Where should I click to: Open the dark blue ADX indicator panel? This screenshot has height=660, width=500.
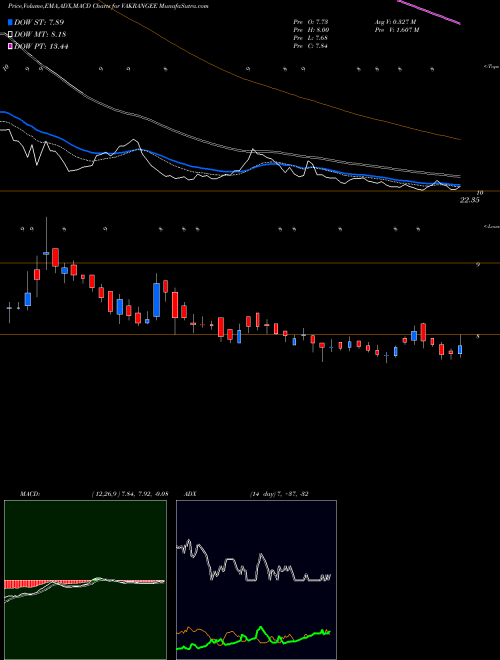(256, 580)
